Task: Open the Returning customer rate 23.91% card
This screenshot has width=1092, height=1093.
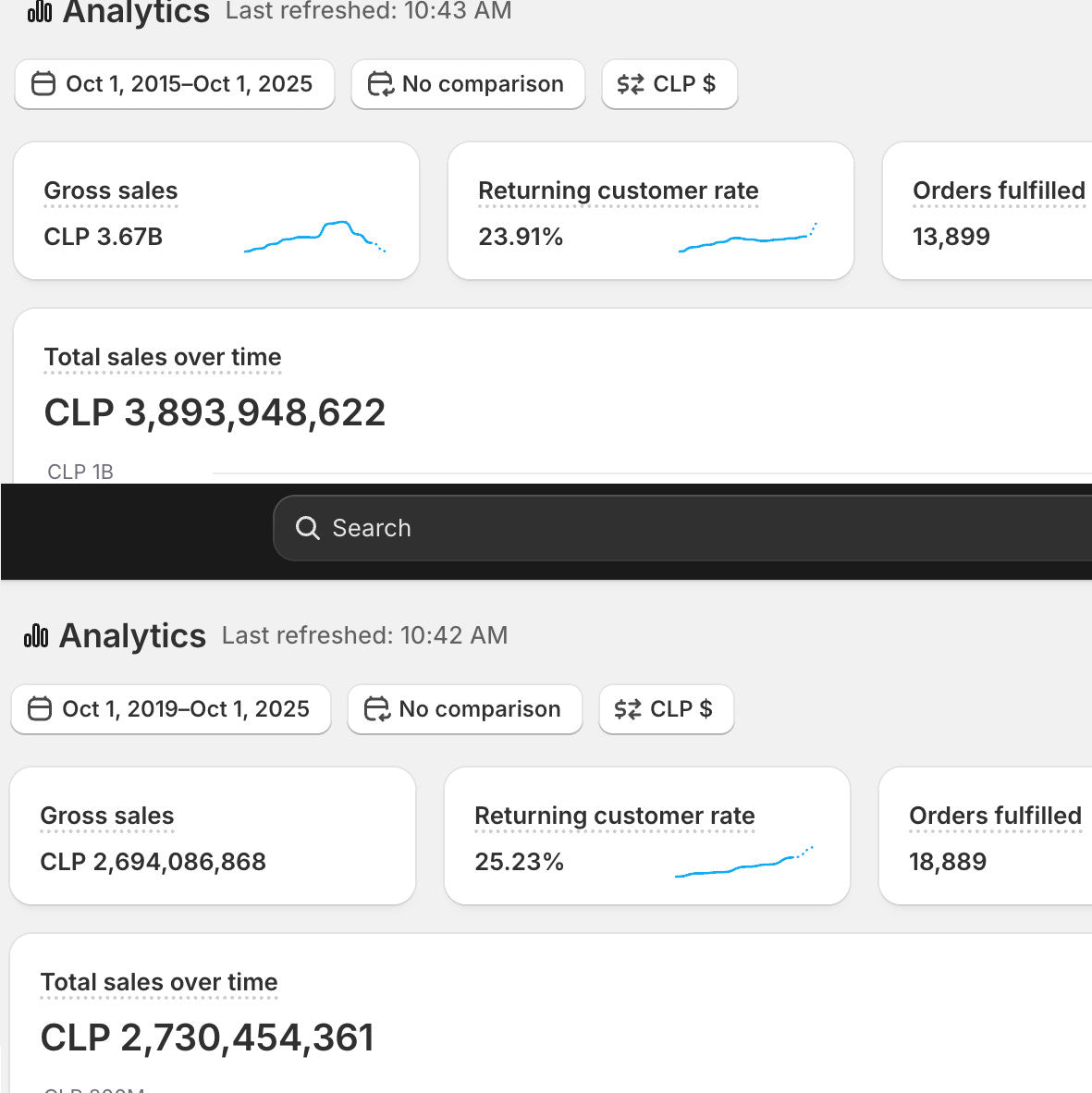Action: tap(650, 211)
